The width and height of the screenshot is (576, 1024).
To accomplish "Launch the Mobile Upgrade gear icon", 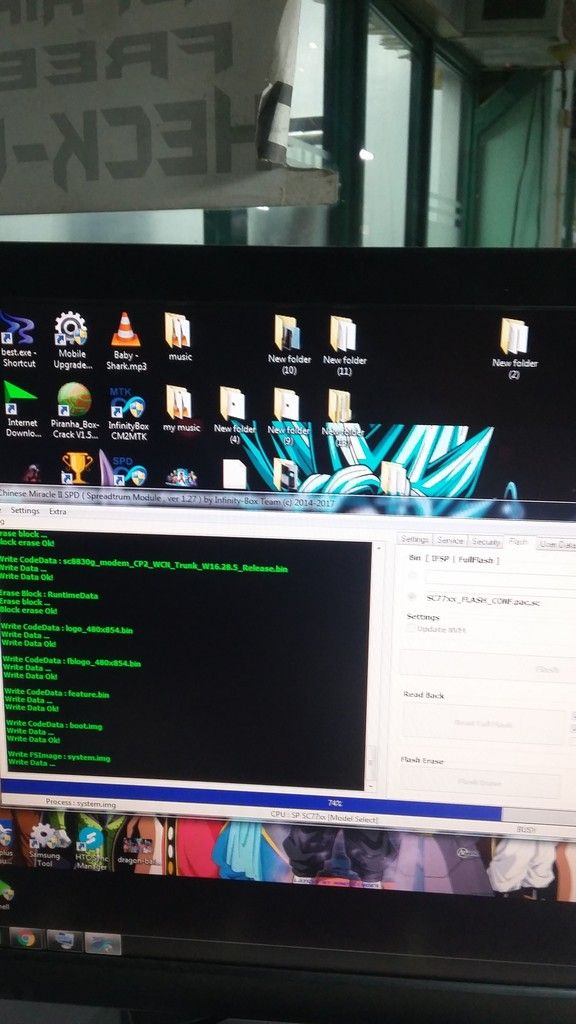I will tap(72, 340).
